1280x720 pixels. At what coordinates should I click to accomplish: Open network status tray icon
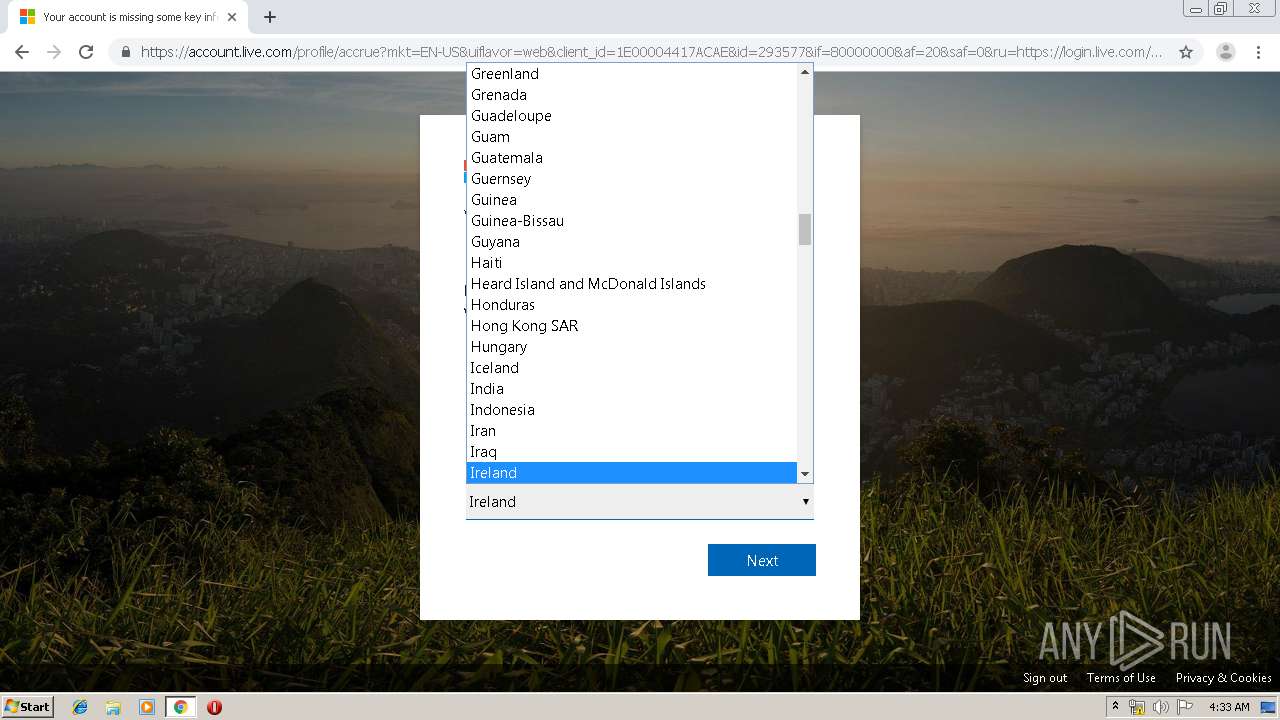click(1137, 707)
